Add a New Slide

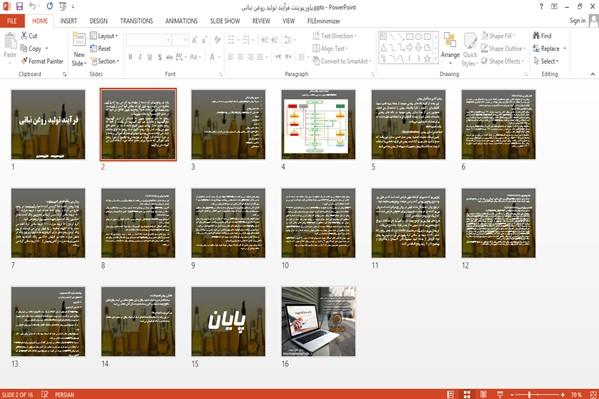79,49
